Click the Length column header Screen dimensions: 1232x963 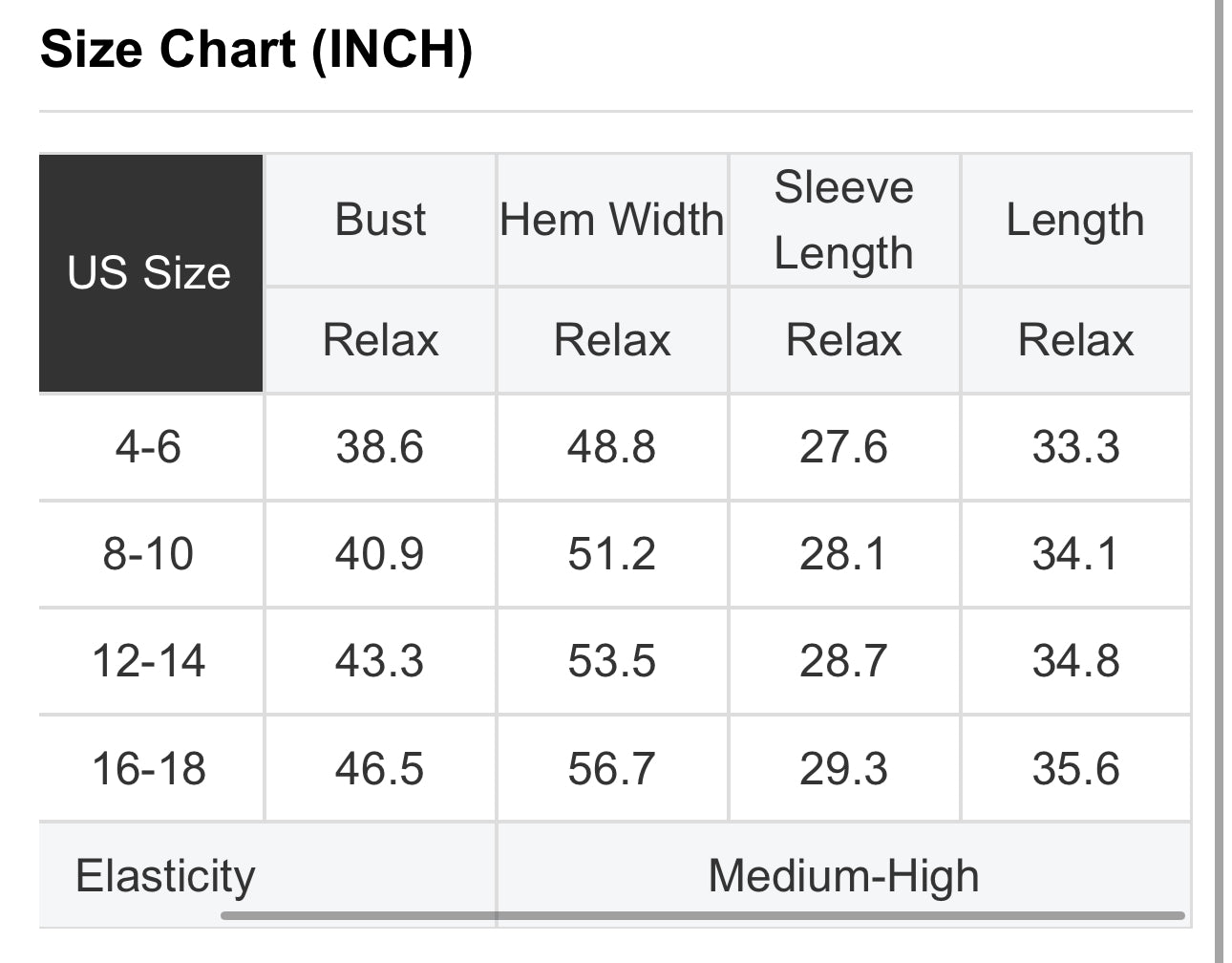1075,220
